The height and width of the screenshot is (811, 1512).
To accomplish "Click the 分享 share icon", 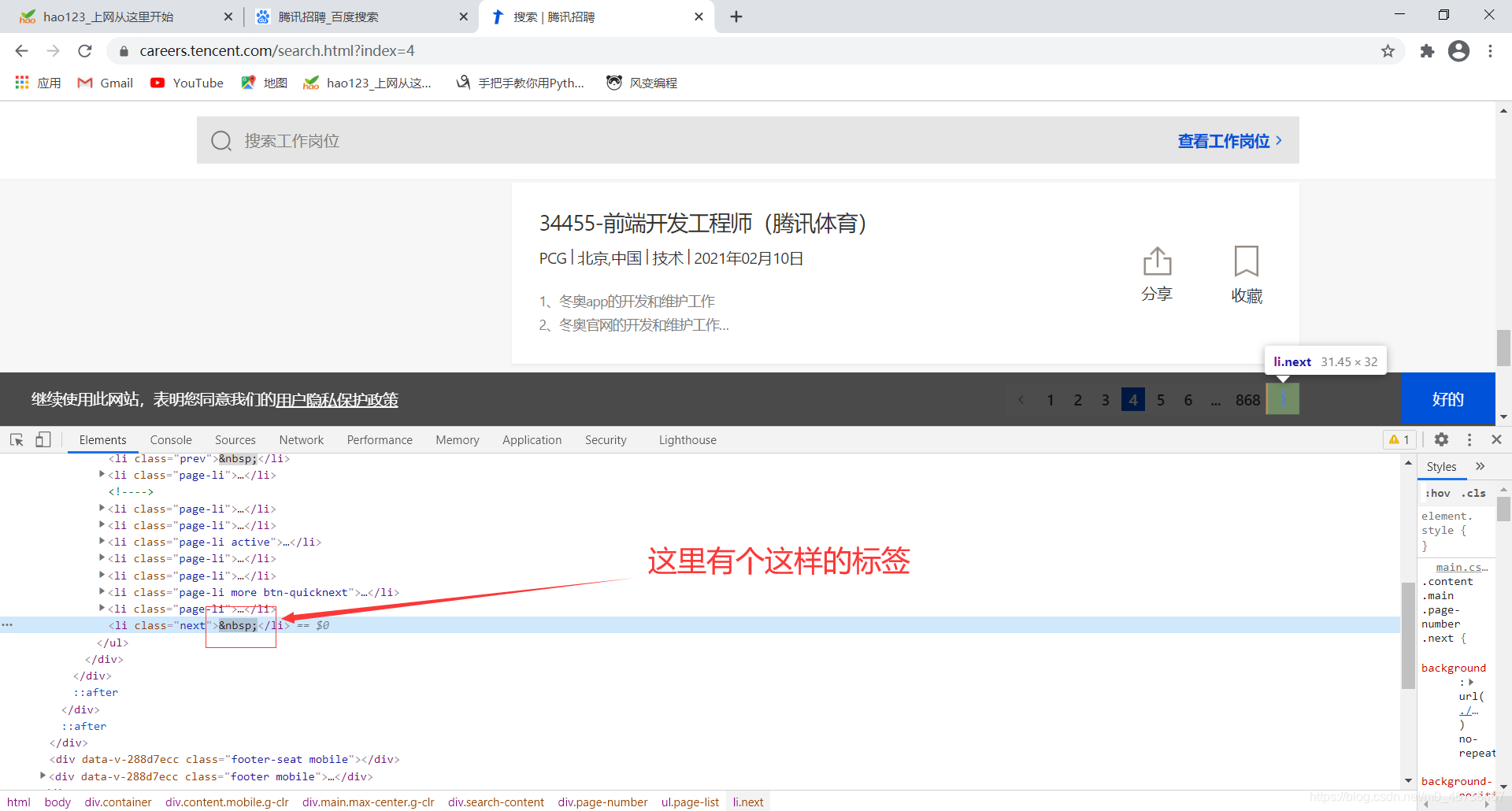I will (1157, 274).
